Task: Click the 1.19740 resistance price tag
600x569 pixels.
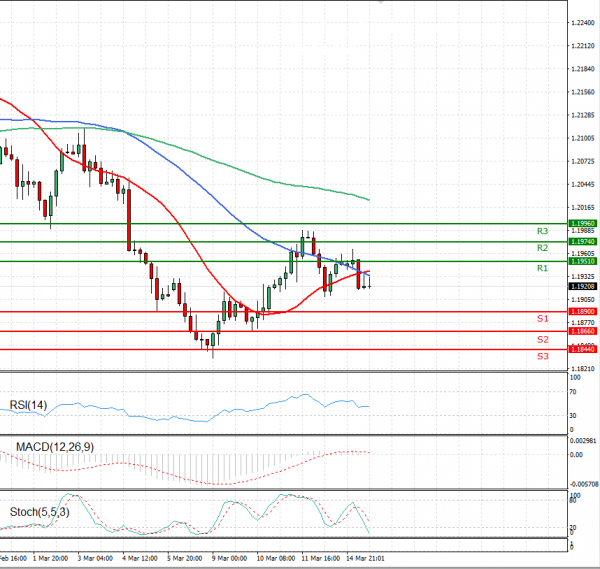Action: (x=583, y=241)
